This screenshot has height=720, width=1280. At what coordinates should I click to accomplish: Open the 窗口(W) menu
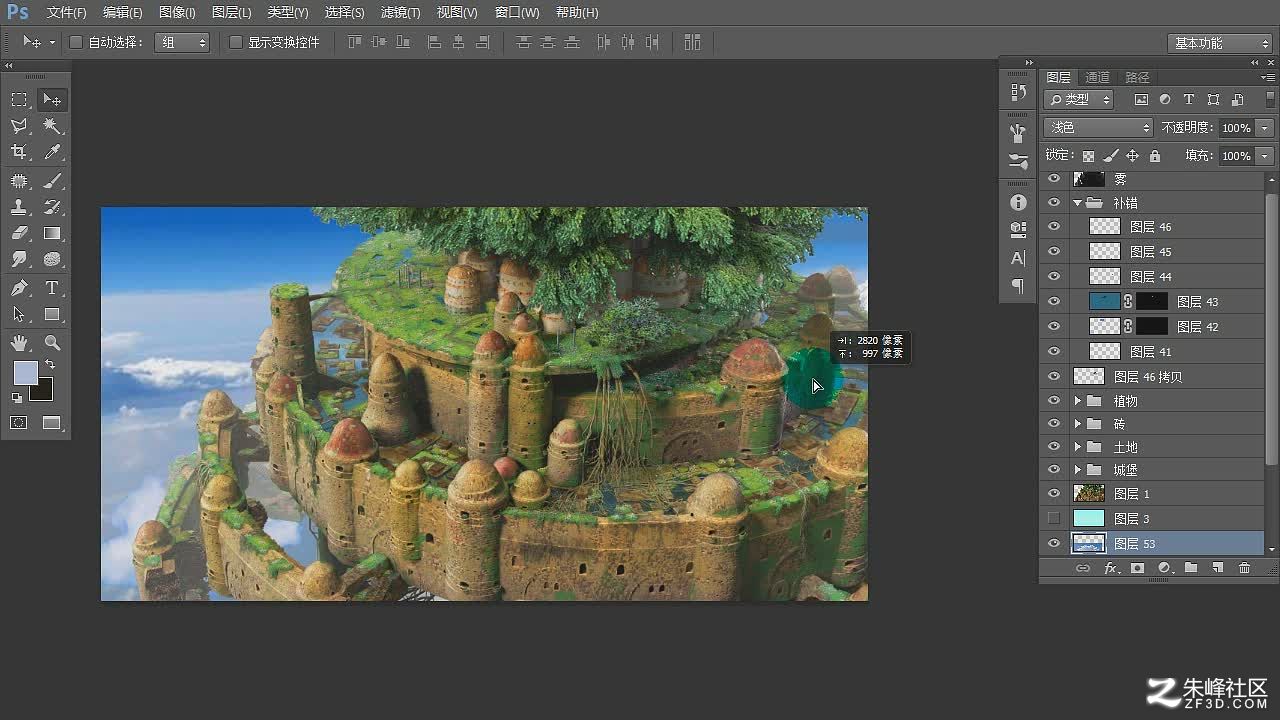[516, 13]
